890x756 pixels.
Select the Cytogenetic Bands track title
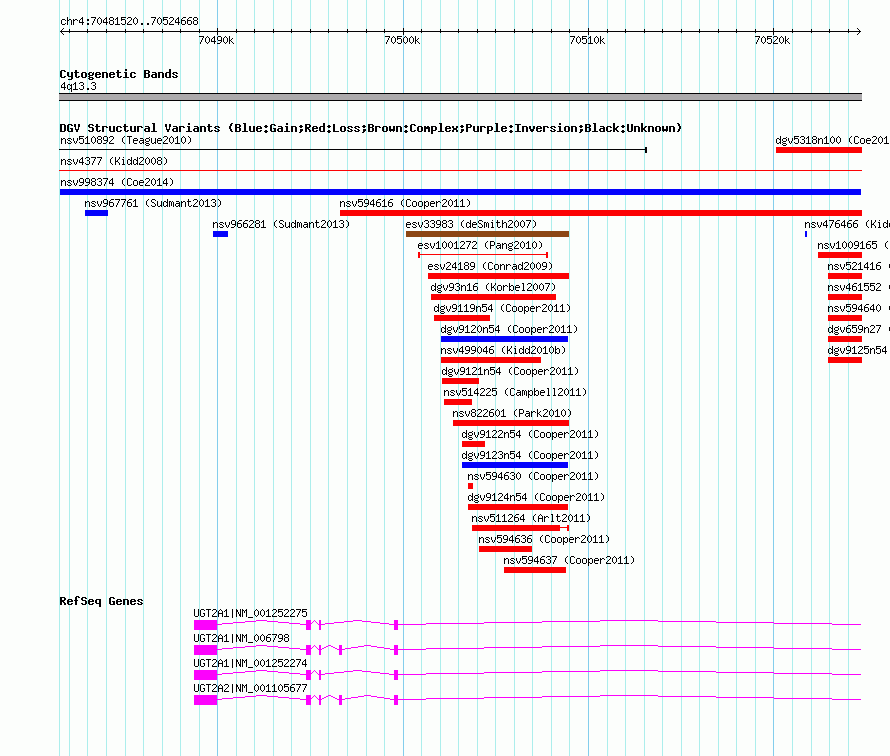pos(118,74)
